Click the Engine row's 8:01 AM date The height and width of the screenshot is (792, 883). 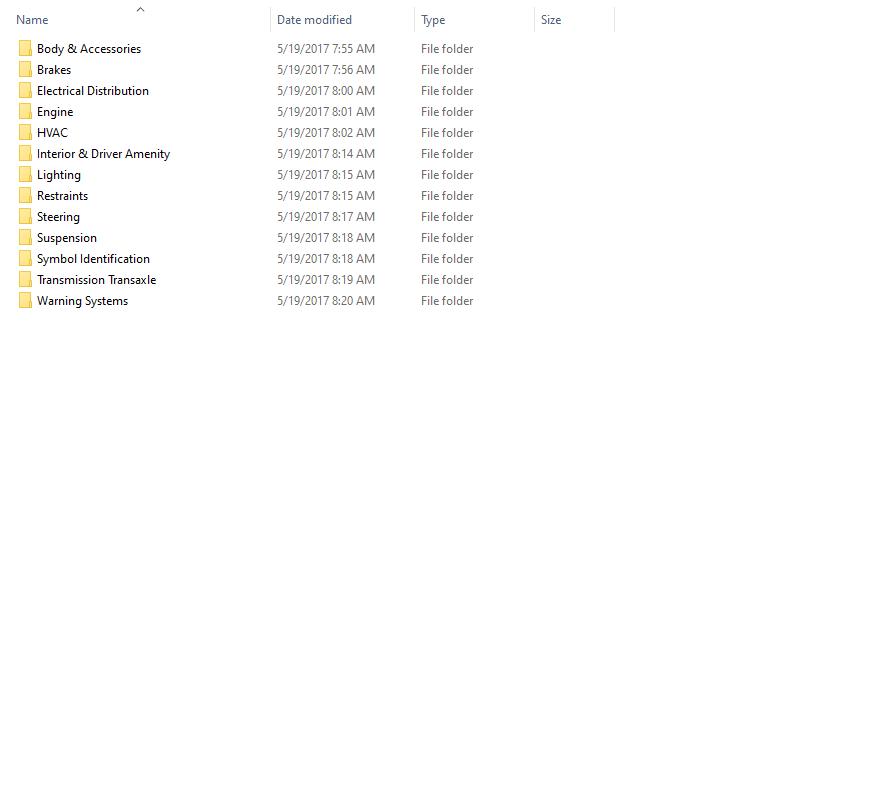click(325, 112)
